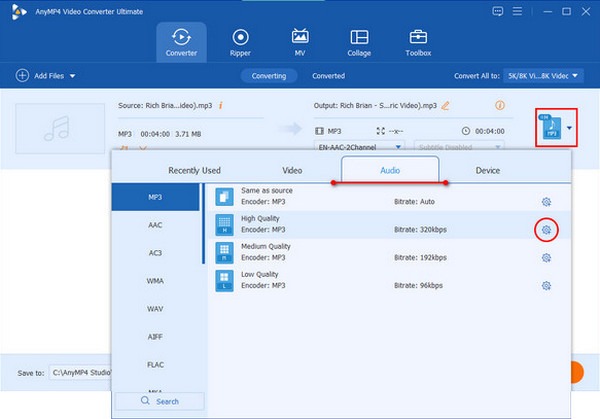Viewport: 600px width, 419px height.
Task: Edit the output file name with pencil icon
Action: click(446, 105)
